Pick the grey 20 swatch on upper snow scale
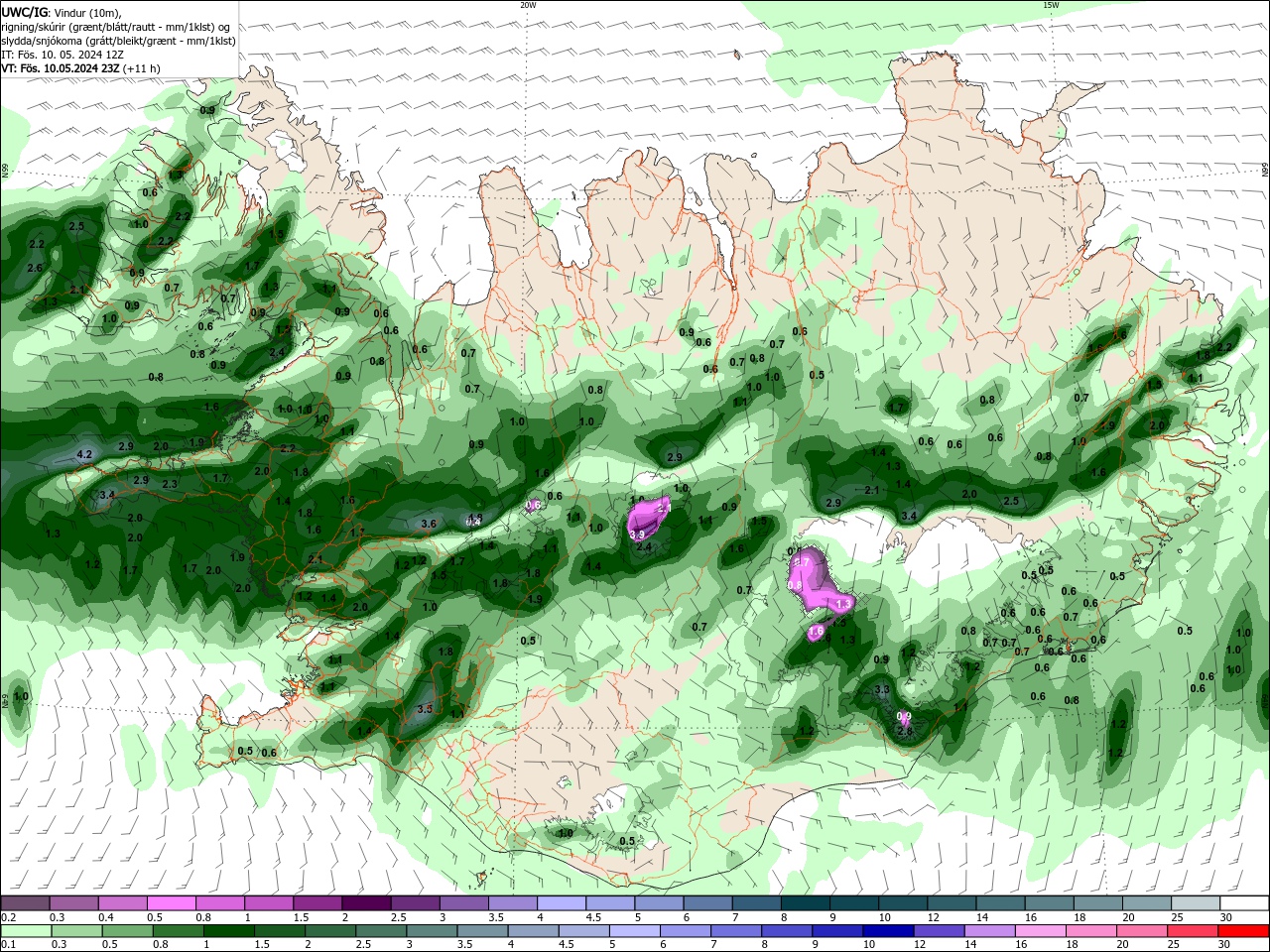 1146,903
